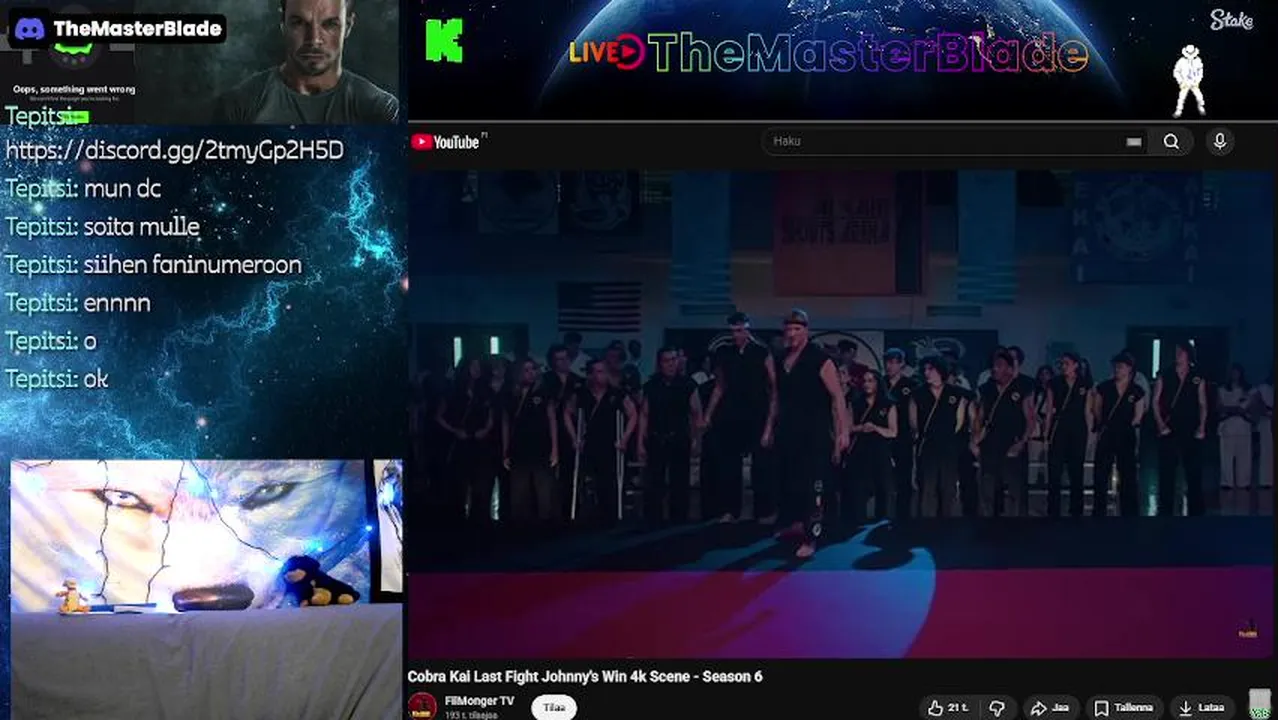This screenshot has width=1278, height=720.
Task: Click the Stake logo
Action: [1231, 19]
